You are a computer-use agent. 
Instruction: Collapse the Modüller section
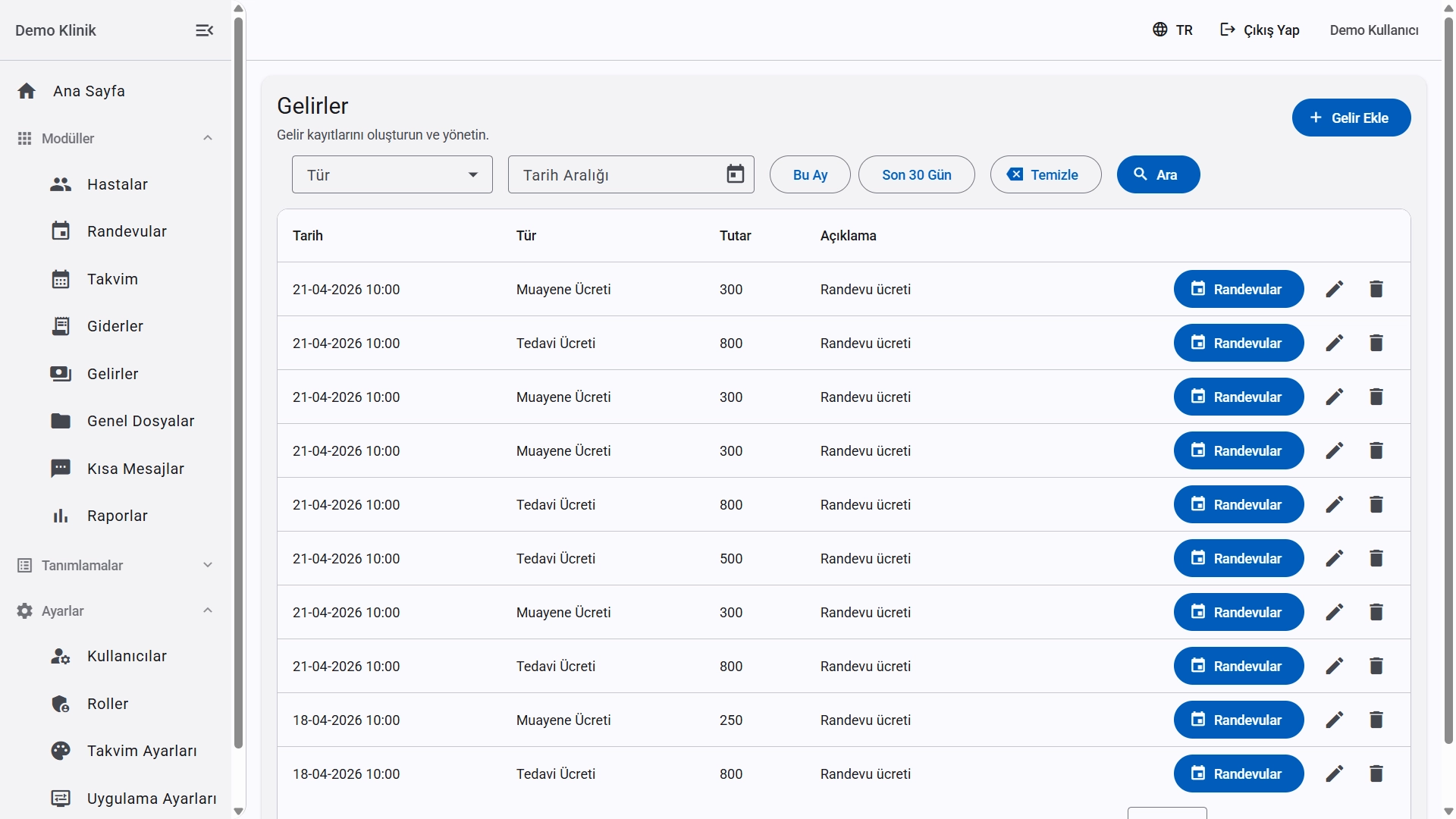click(x=115, y=139)
